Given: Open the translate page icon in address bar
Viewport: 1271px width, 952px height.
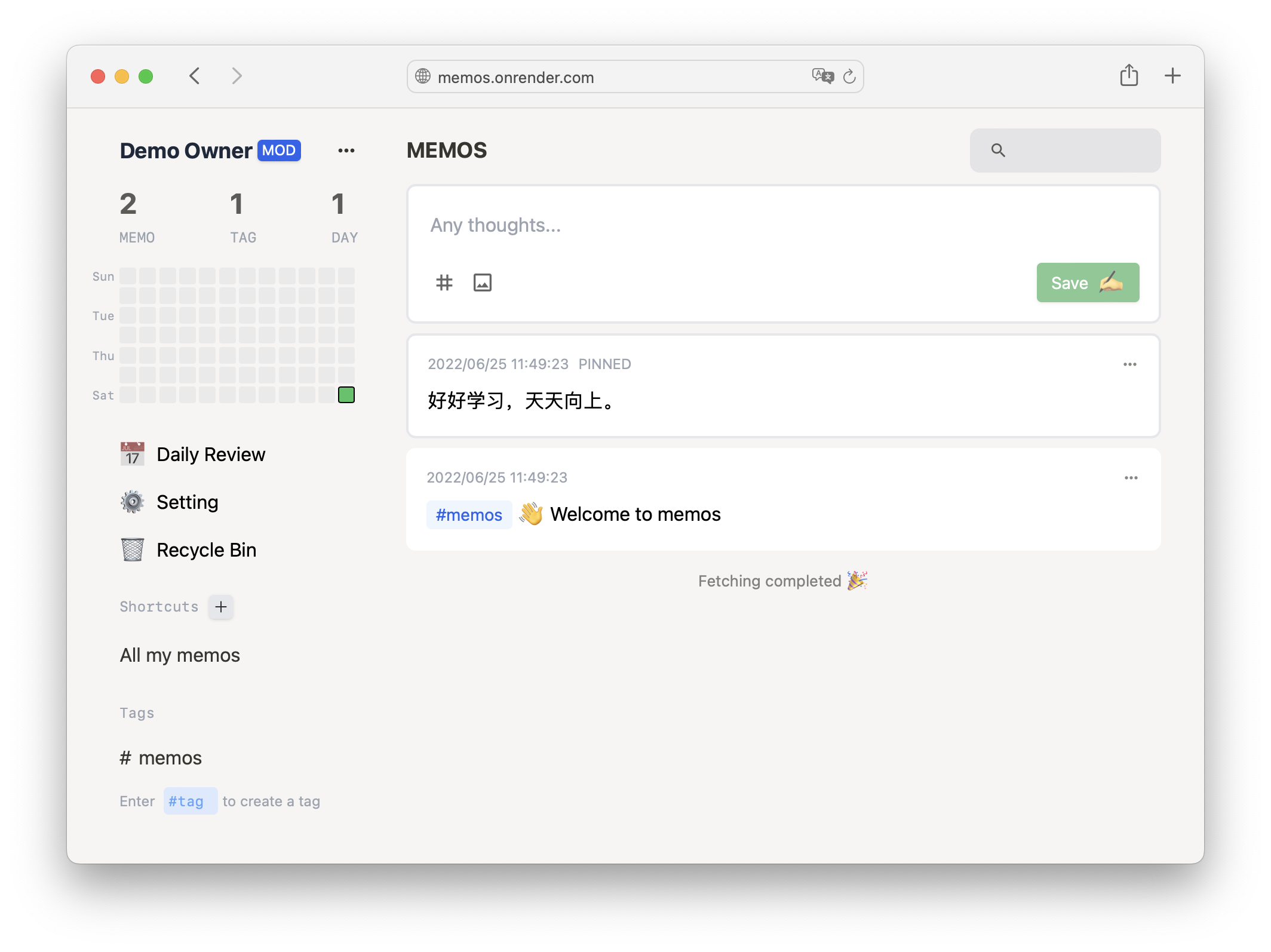Looking at the screenshot, I should point(822,76).
